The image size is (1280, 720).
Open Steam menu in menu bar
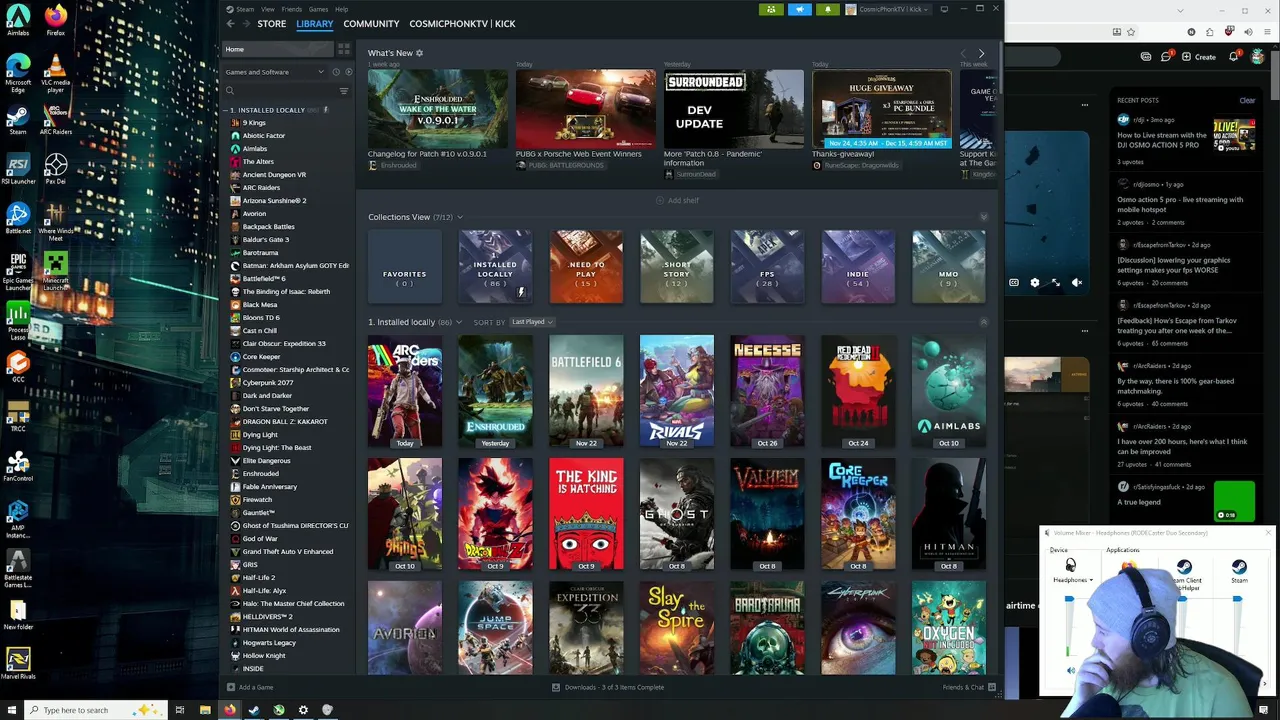pyautogui.click(x=245, y=9)
